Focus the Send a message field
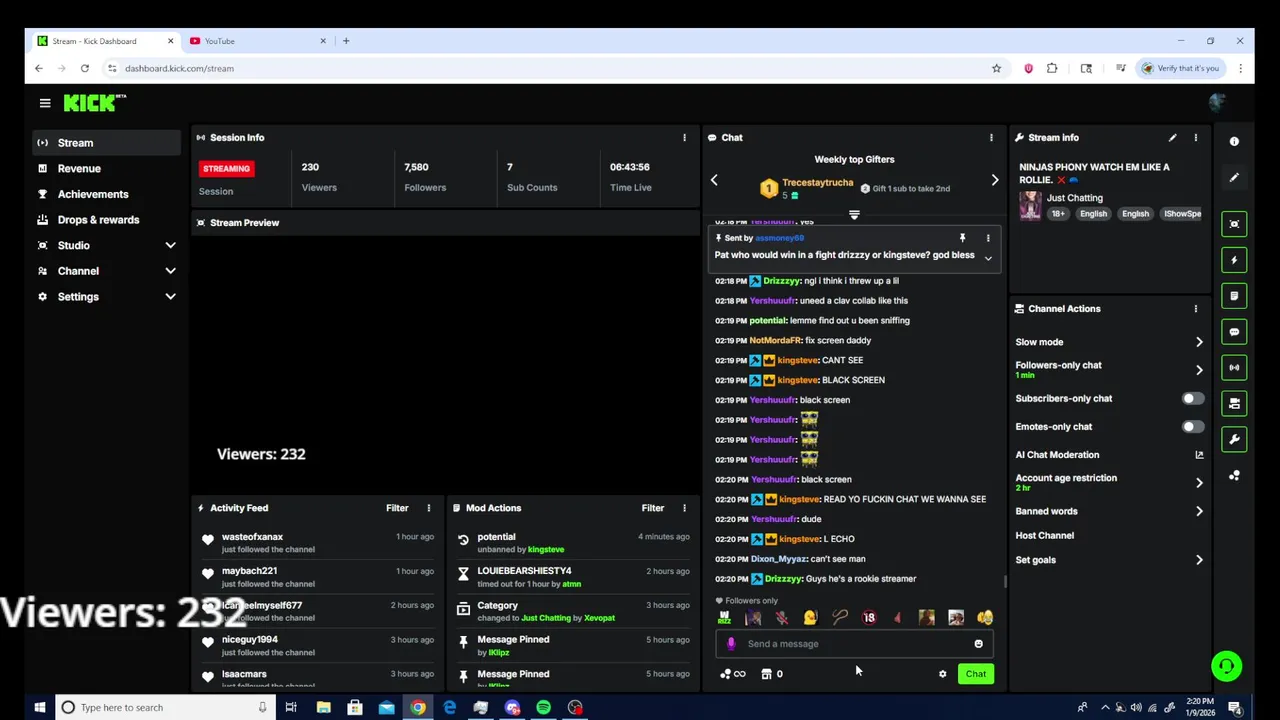1280x720 pixels. [x=855, y=644]
